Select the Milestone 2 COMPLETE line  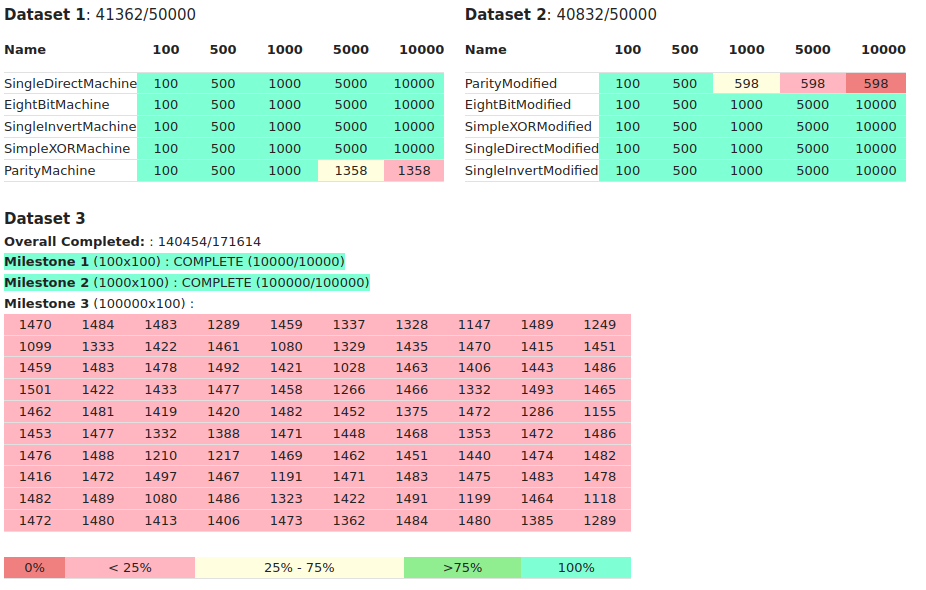pyautogui.click(x=187, y=283)
